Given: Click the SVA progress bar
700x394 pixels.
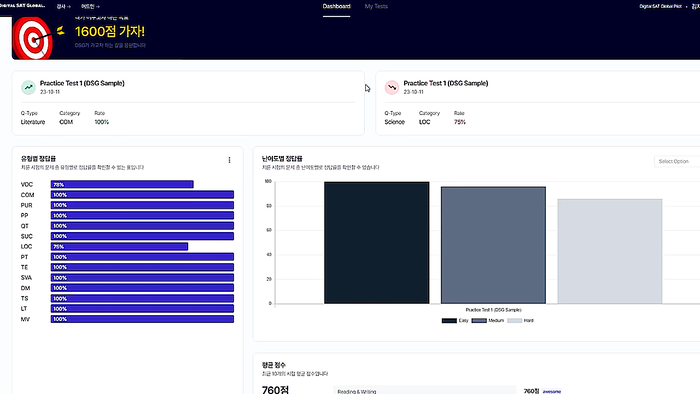Looking at the screenshot, I should [142, 278].
